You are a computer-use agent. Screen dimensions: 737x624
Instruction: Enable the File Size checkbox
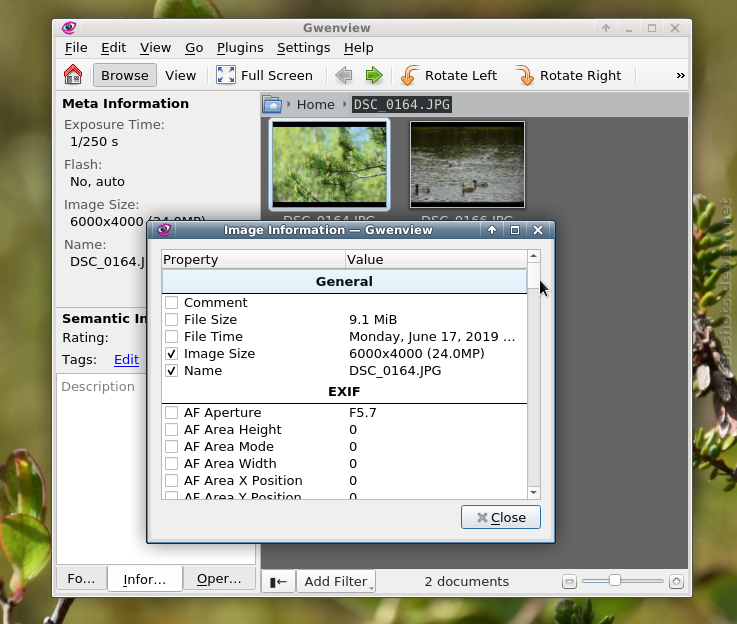point(172,320)
